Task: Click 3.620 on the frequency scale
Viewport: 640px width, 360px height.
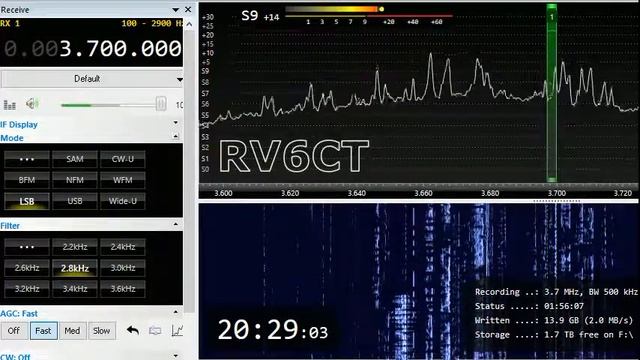Action: pyautogui.click(x=290, y=193)
